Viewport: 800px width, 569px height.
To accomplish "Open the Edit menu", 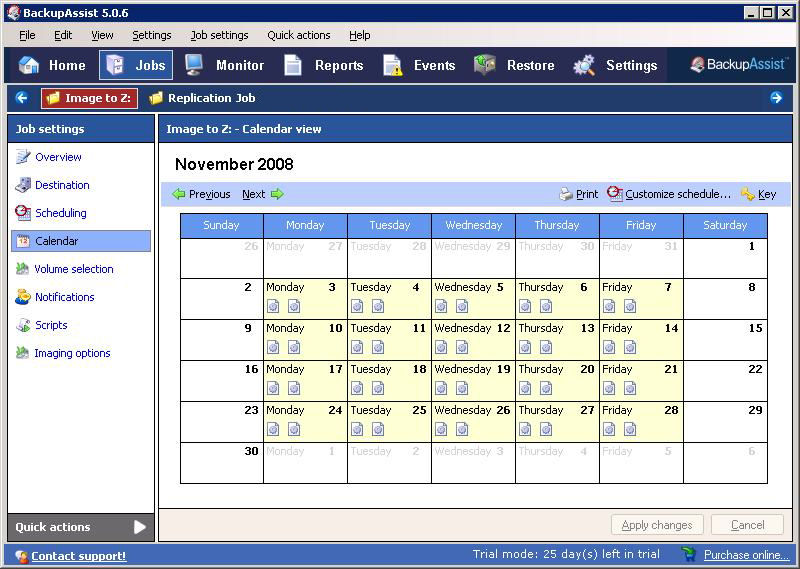I will (63, 35).
